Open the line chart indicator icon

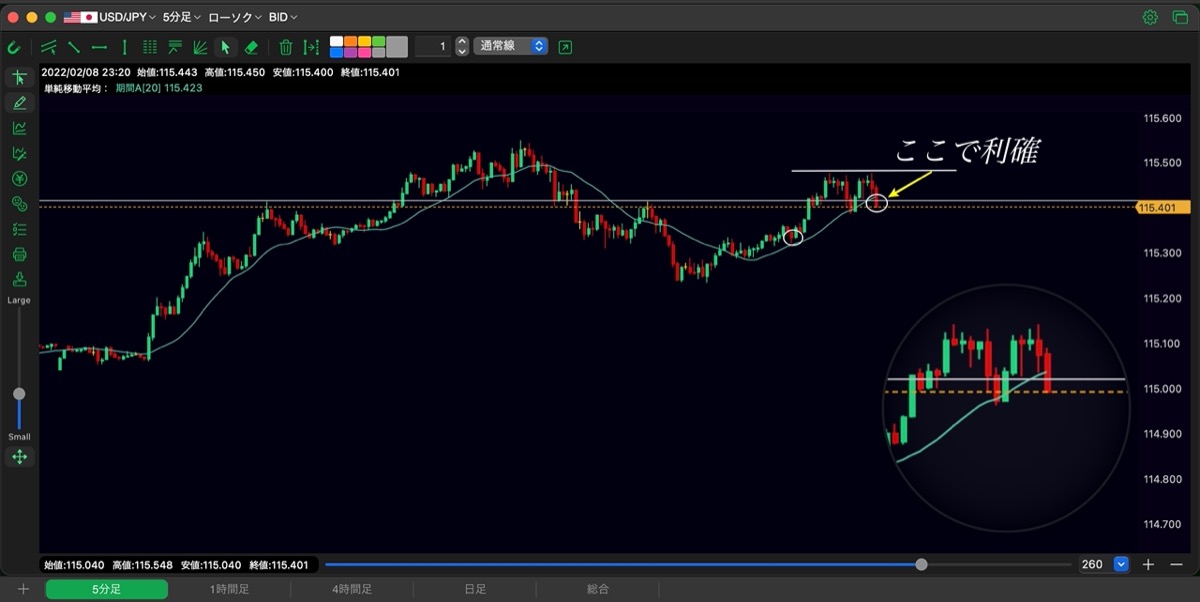tap(19, 128)
